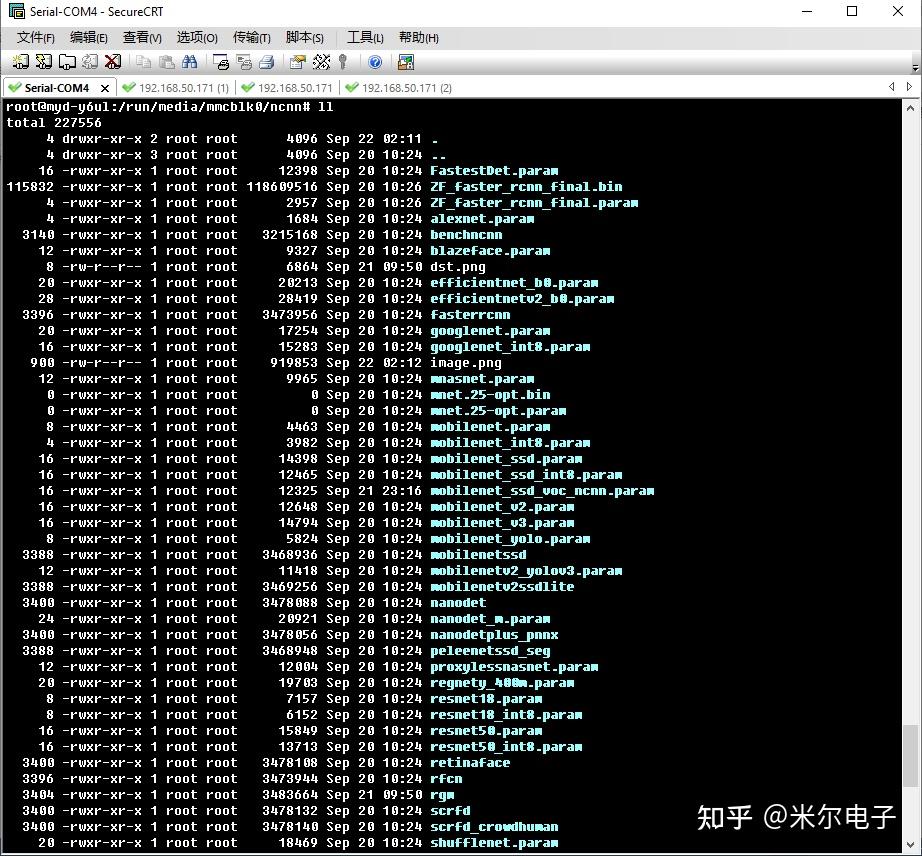The width and height of the screenshot is (922, 856).
Task: Print the terminal output
Action: point(266,61)
